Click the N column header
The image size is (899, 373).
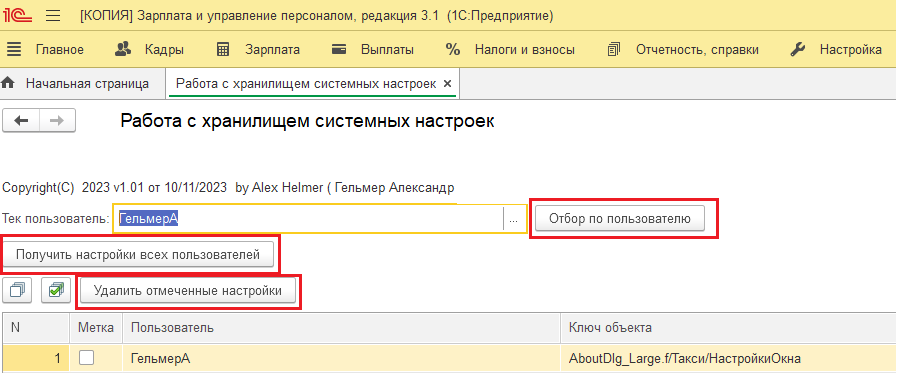(x=36, y=328)
